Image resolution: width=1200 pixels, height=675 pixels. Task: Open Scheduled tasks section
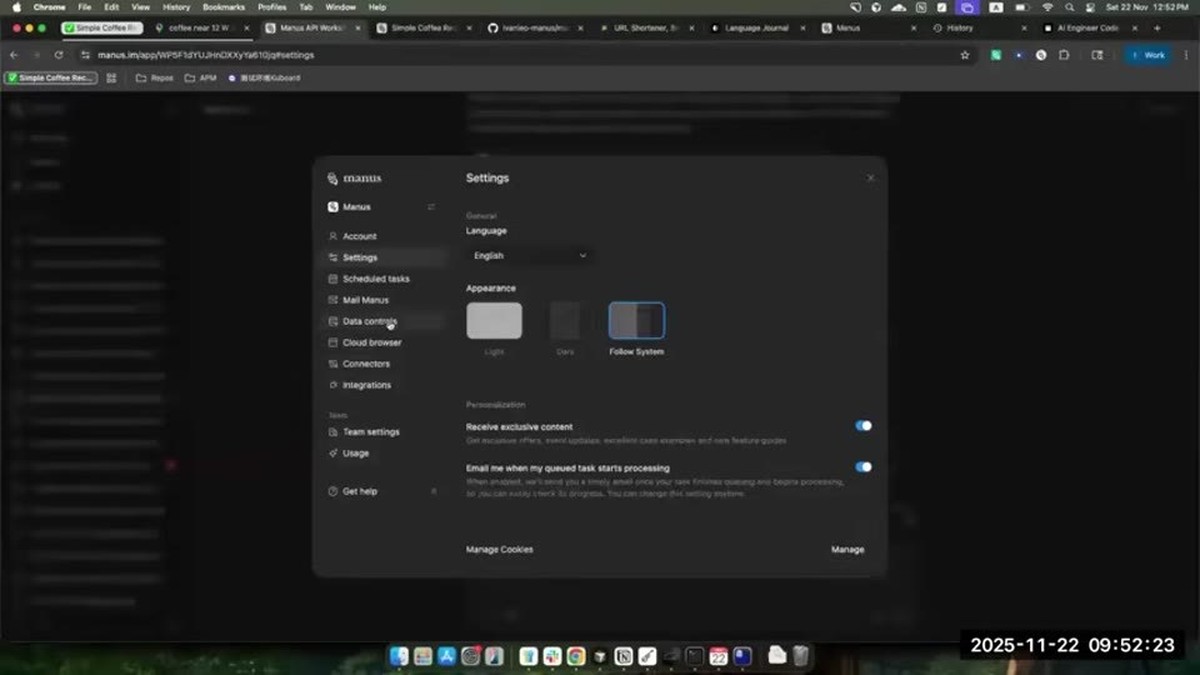385,279
